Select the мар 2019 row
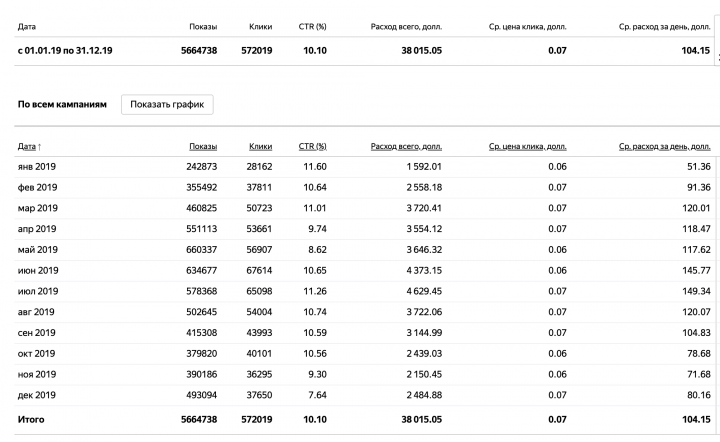 [x=365, y=208]
